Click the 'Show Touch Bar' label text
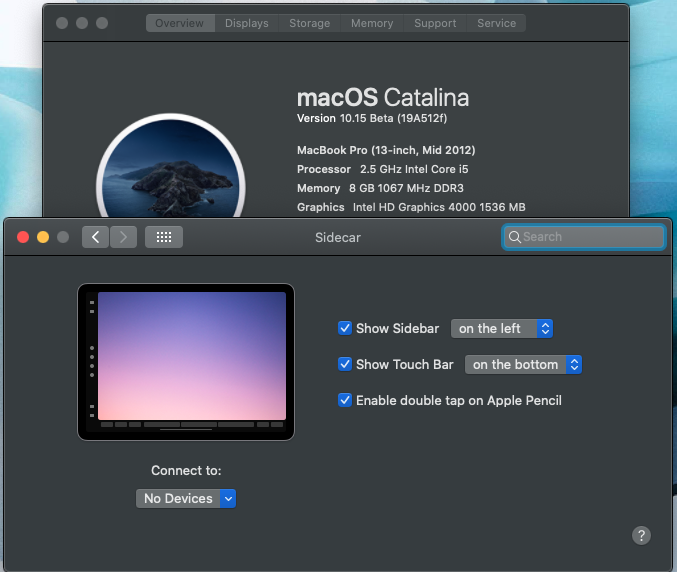Viewport: 677px width, 572px height. [405, 365]
